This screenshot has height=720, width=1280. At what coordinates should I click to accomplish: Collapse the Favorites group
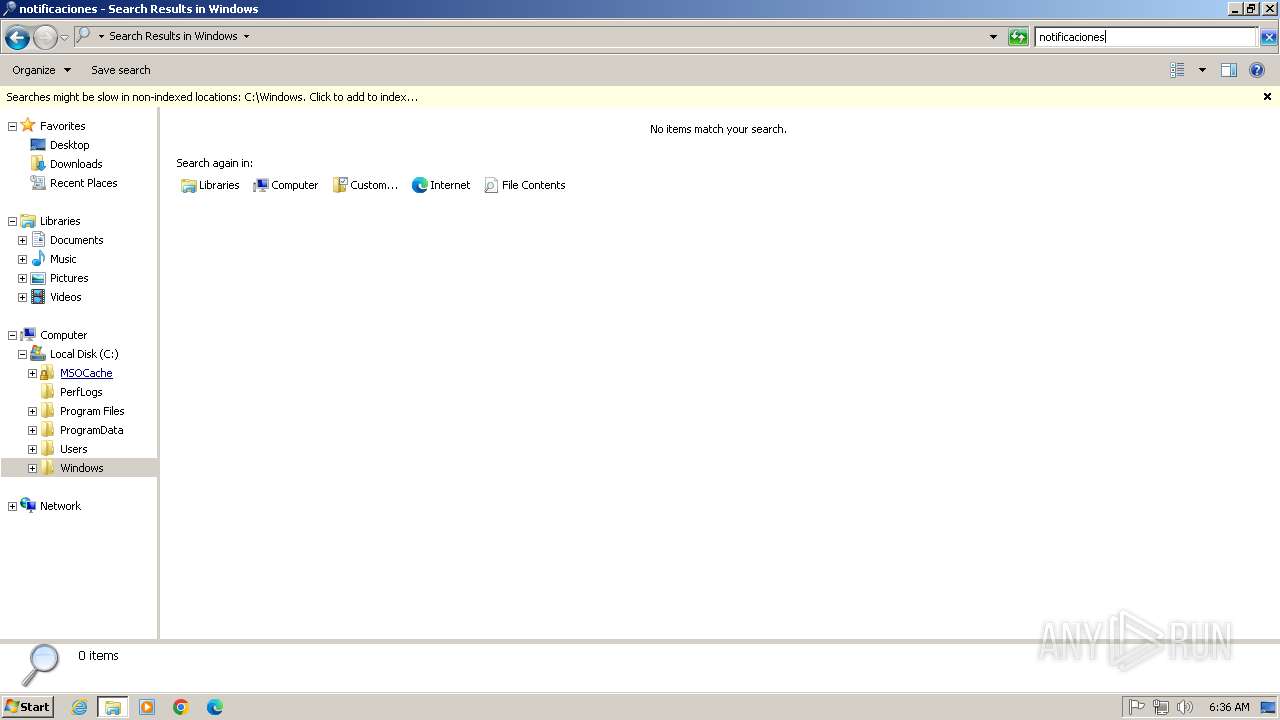pos(12,126)
